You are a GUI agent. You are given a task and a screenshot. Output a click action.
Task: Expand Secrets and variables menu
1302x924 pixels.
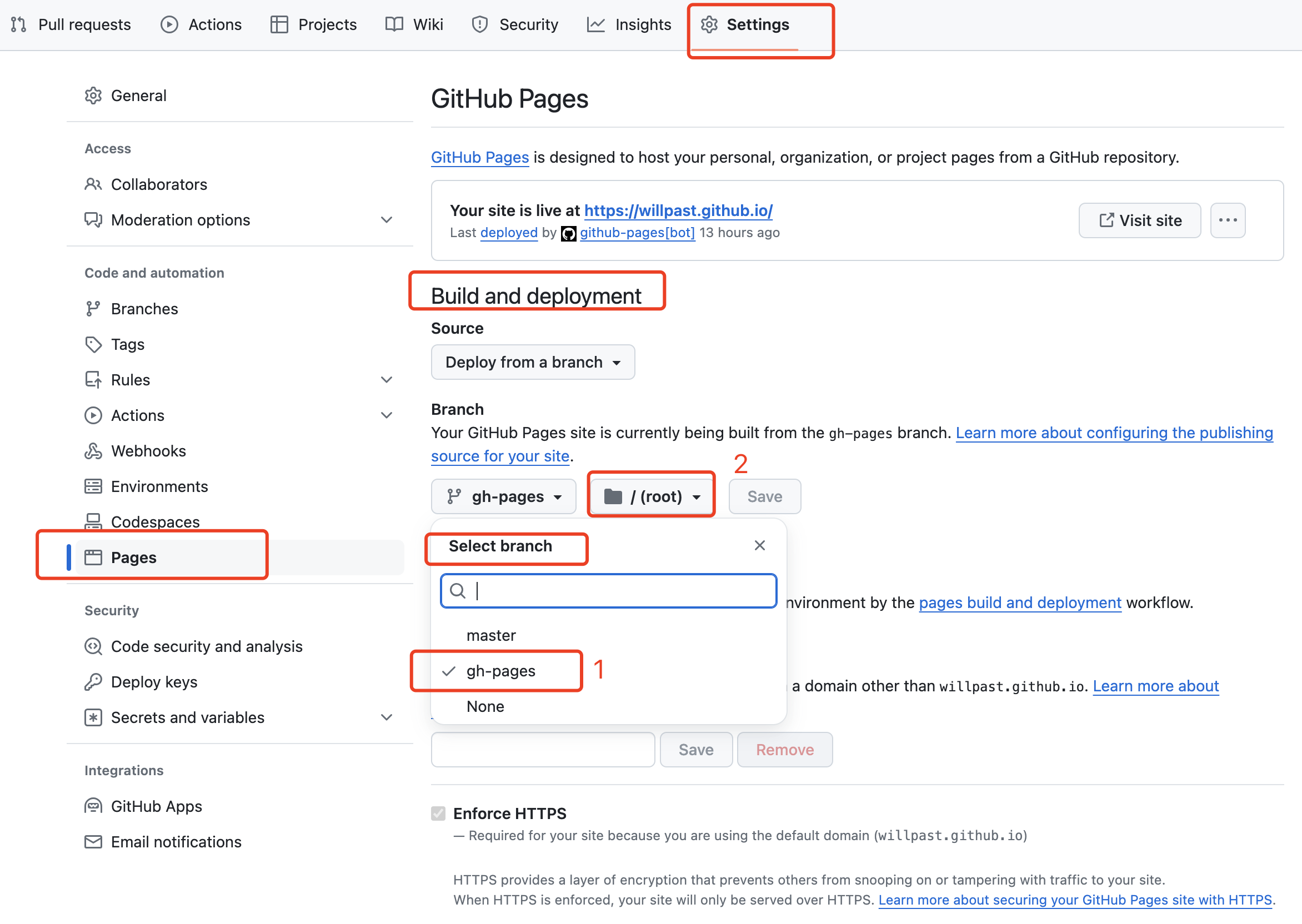click(x=387, y=717)
